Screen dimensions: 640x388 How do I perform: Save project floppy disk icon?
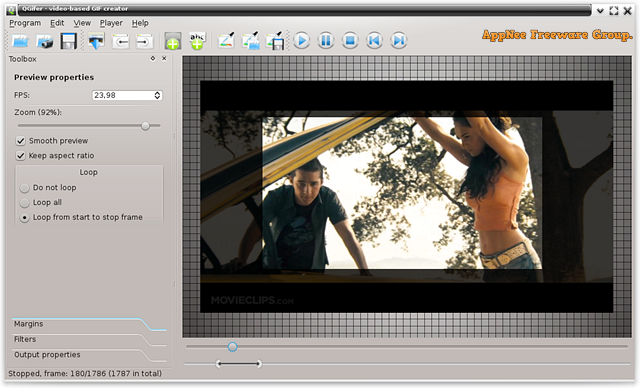pos(69,41)
